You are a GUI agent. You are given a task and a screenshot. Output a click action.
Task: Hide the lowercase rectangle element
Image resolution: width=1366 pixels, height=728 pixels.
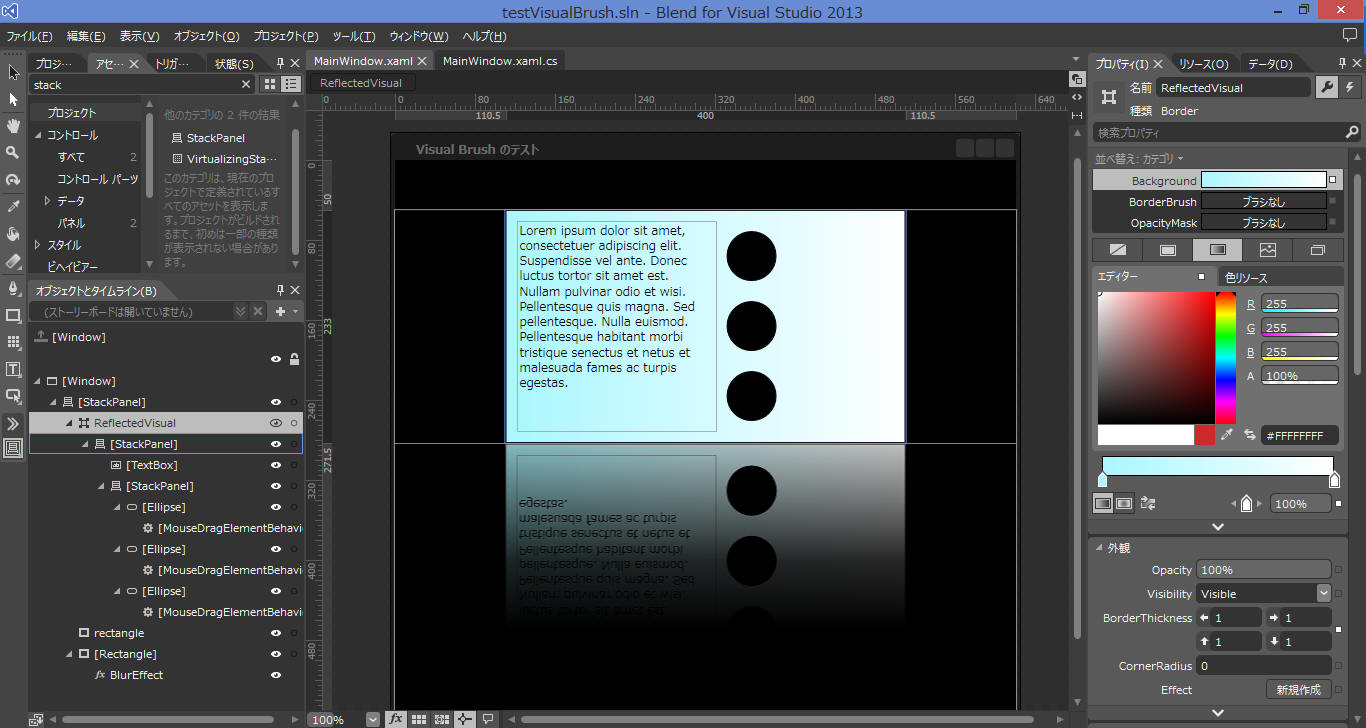[x=276, y=633]
